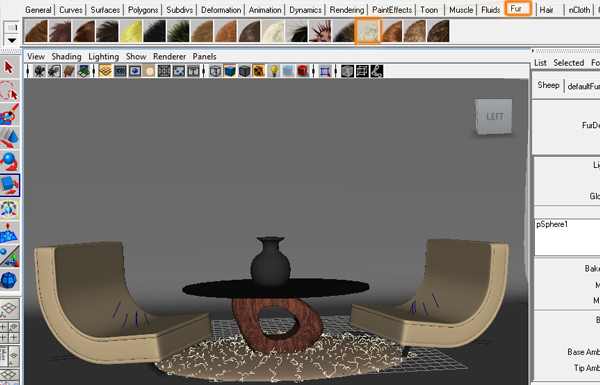Toggle the safe title overlay
Screen dimensions: 600x385
pos(193,71)
